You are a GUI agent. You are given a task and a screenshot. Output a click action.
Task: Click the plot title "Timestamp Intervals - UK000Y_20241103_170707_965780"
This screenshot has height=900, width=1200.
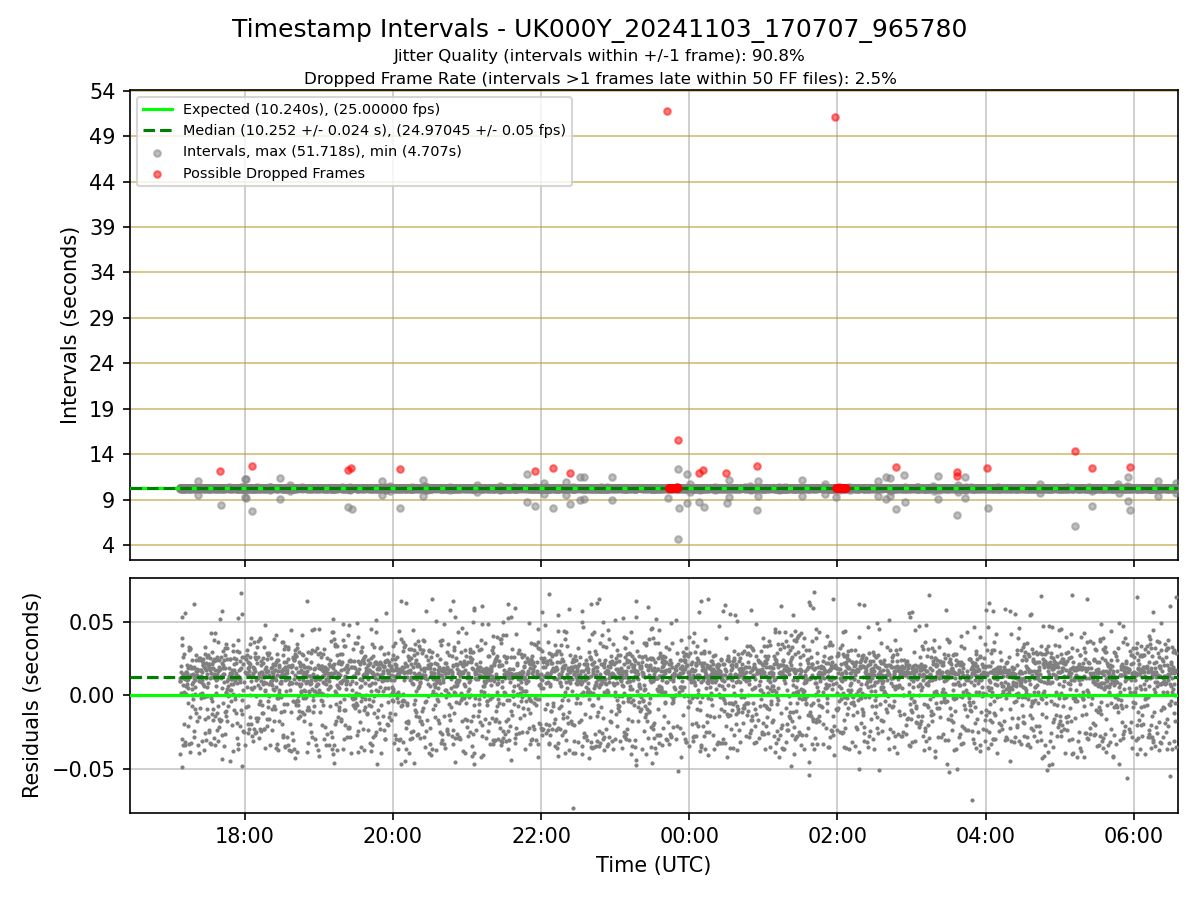click(599, 29)
